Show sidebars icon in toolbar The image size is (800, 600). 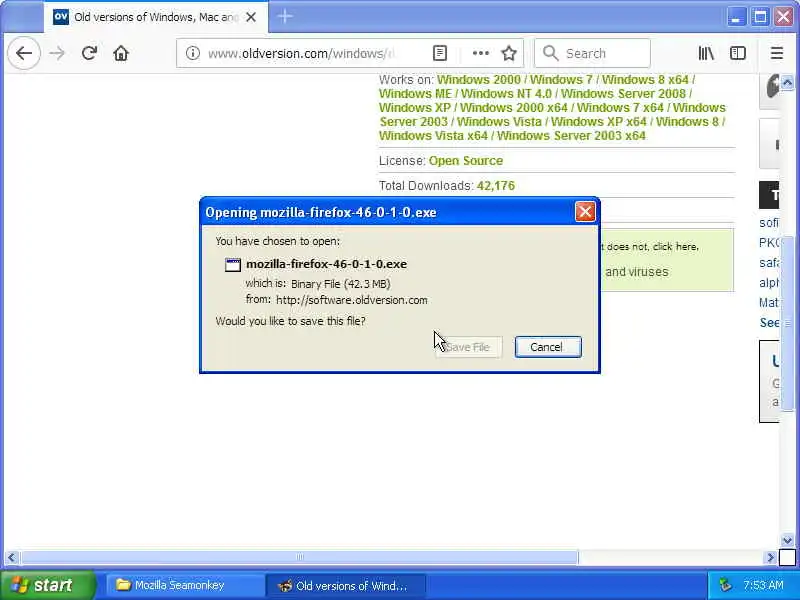coord(738,53)
